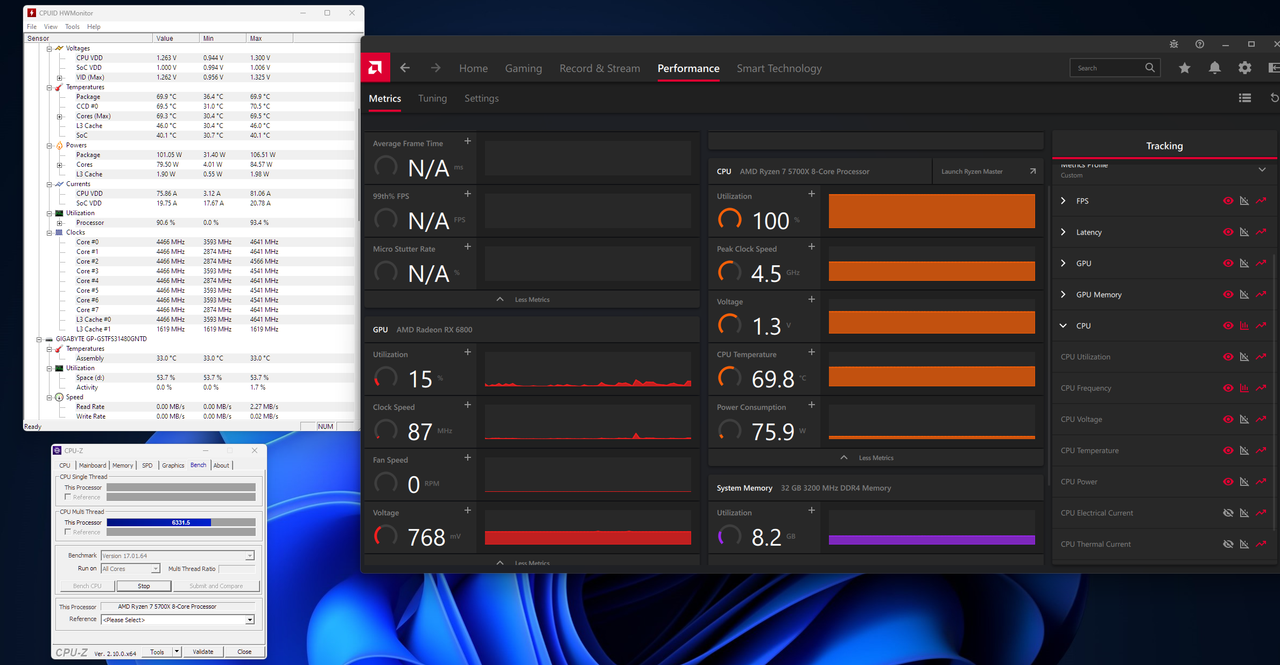The height and width of the screenshot is (665, 1280).
Task: Click the plus icon beside GPU Clock Speed
Action: (468, 406)
